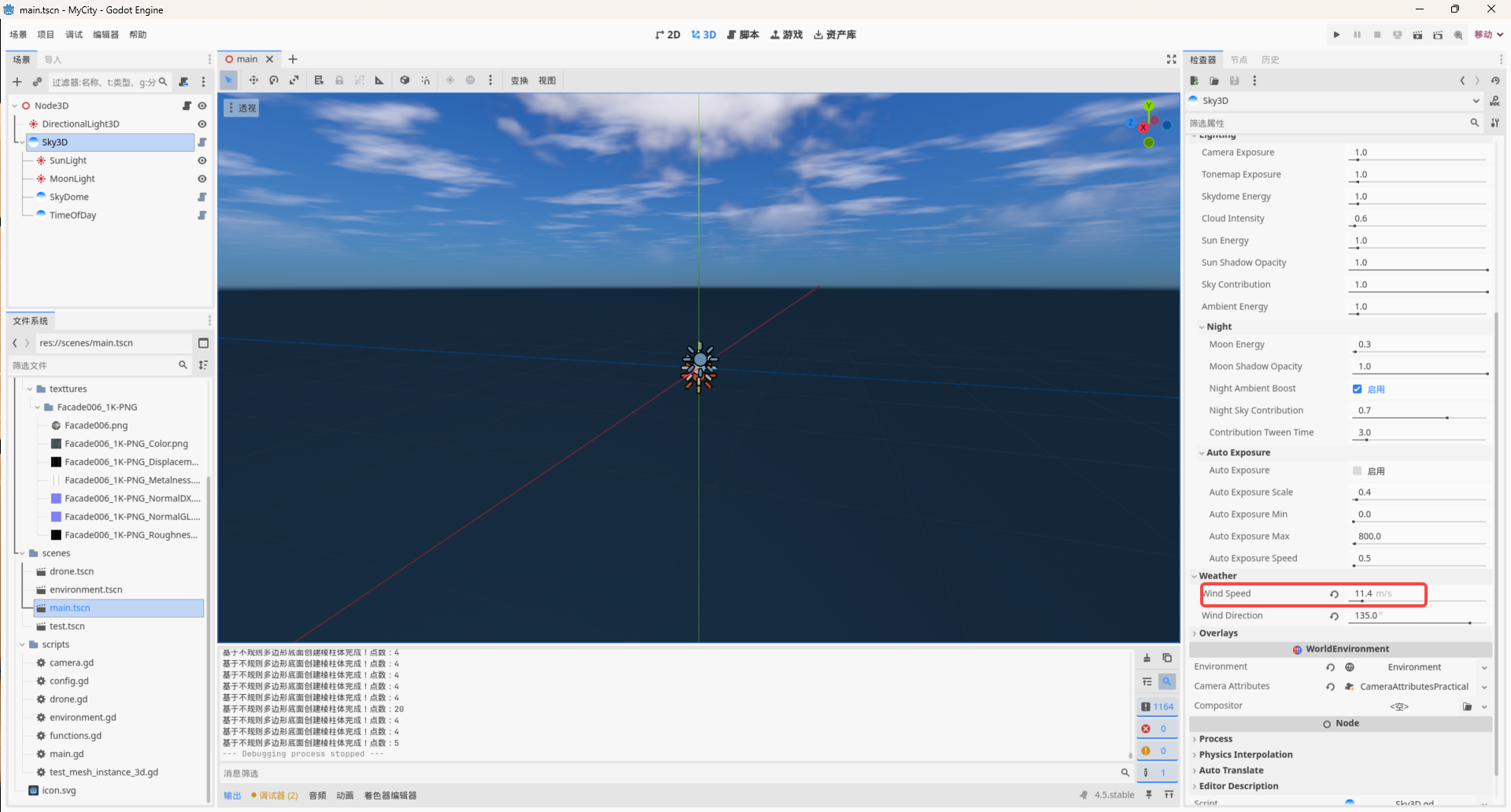Image resolution: width=1511 pixels, height=812 pixels.
Task: Open the 项目 menu
Action: [x=46, y=35]
